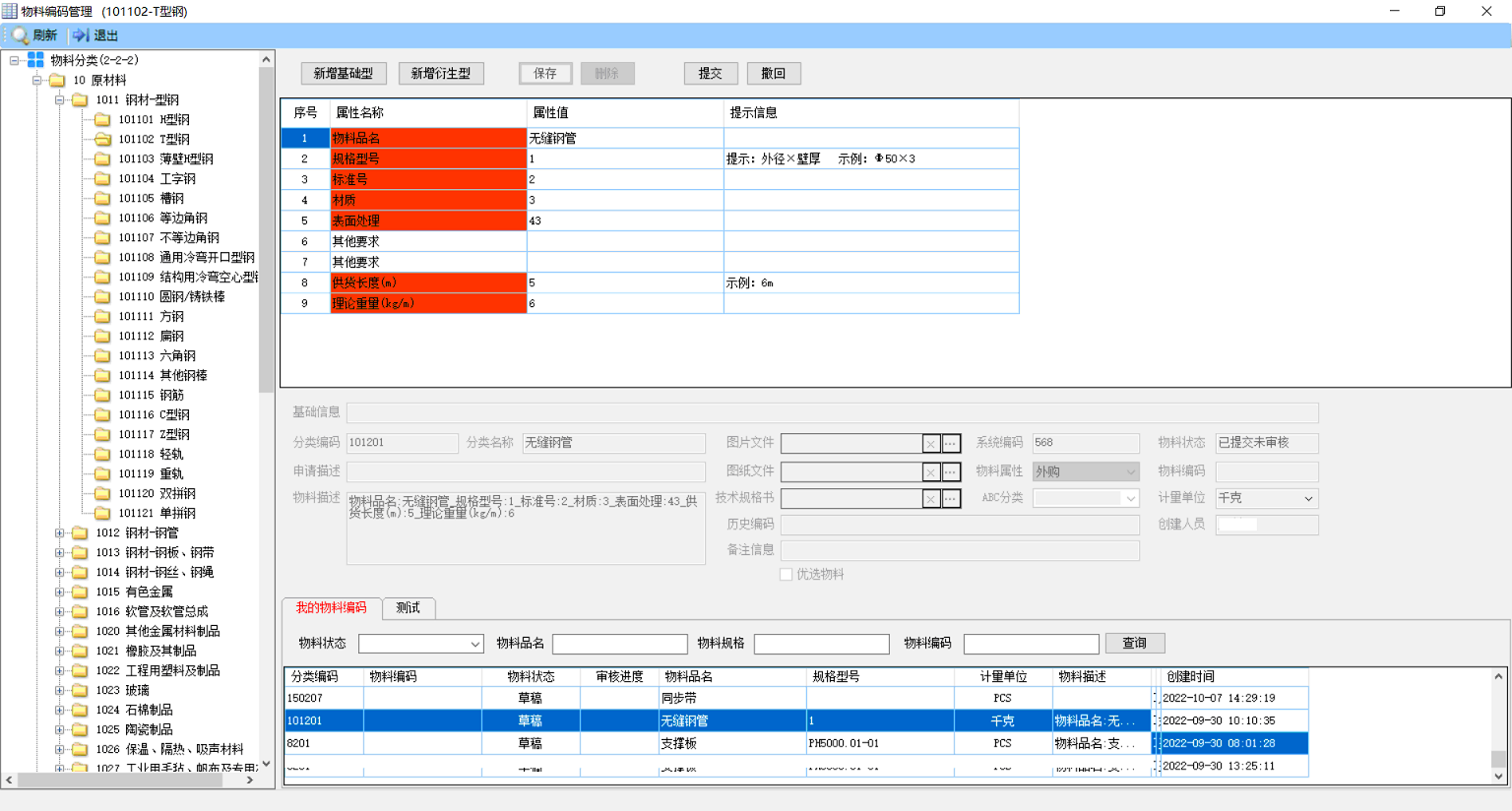Click the 新增基础型 button
1512x811 pixels.
tap(343, 74)
